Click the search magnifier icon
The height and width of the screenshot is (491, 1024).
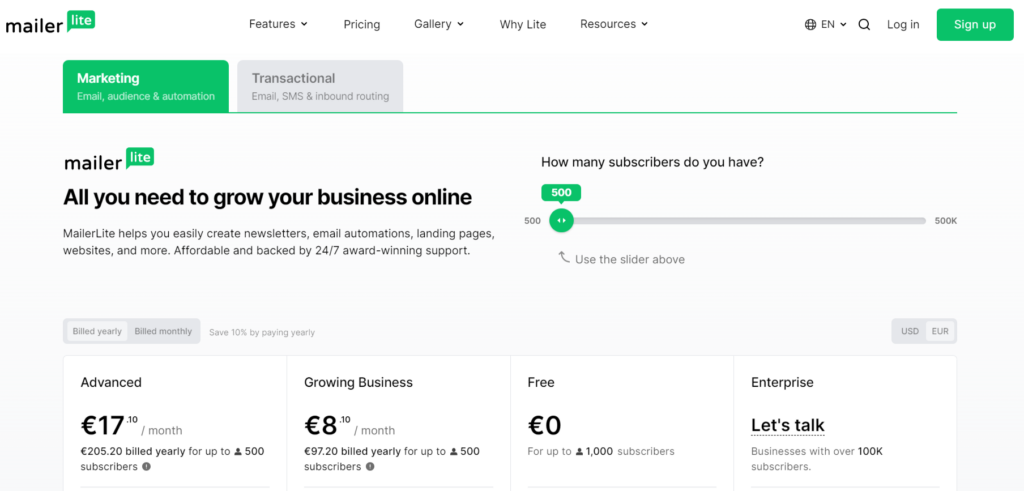point(864,25)
